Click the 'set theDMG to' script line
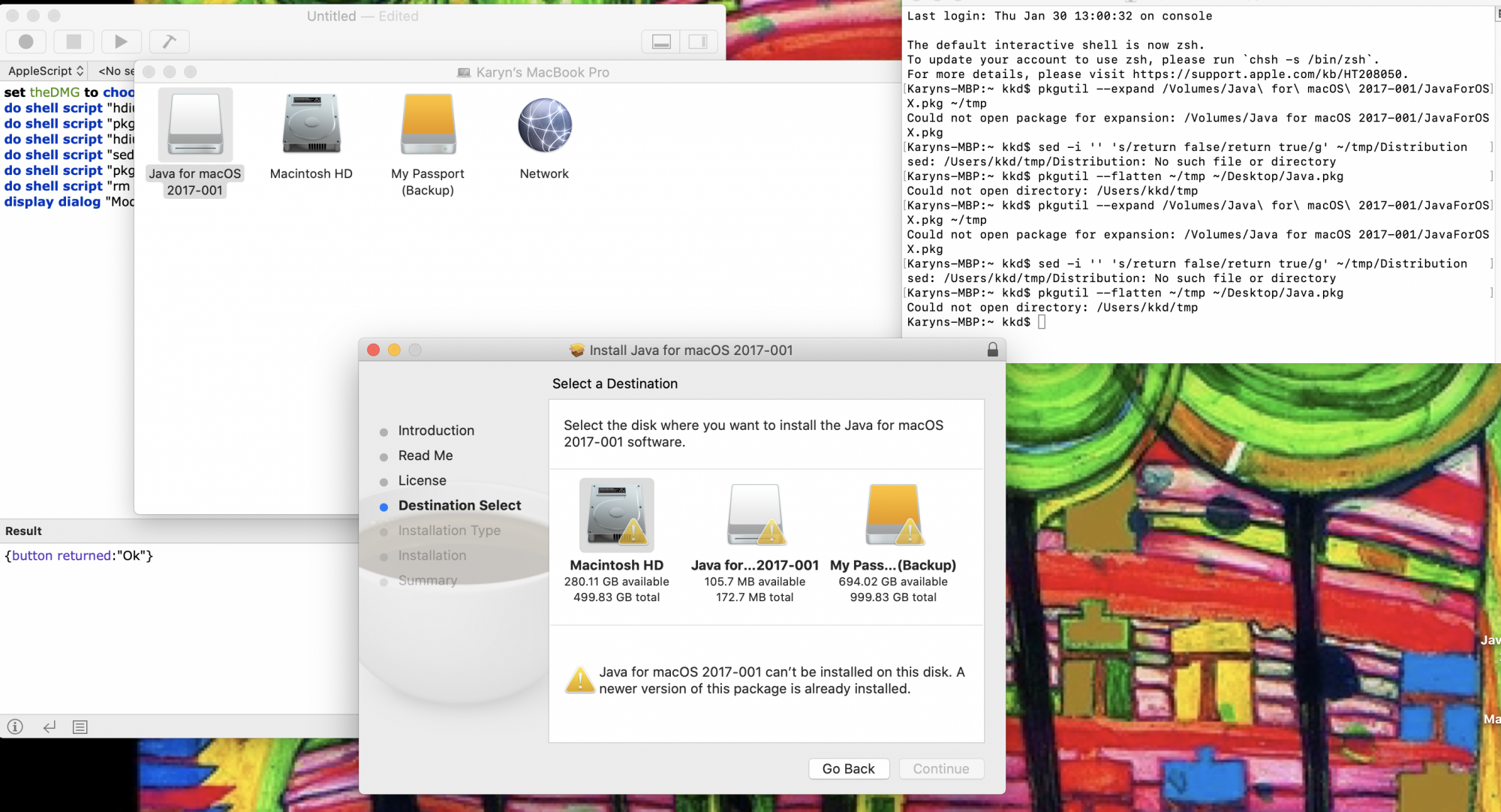Viewport: 1501px width, 812px height. [69, 92]
